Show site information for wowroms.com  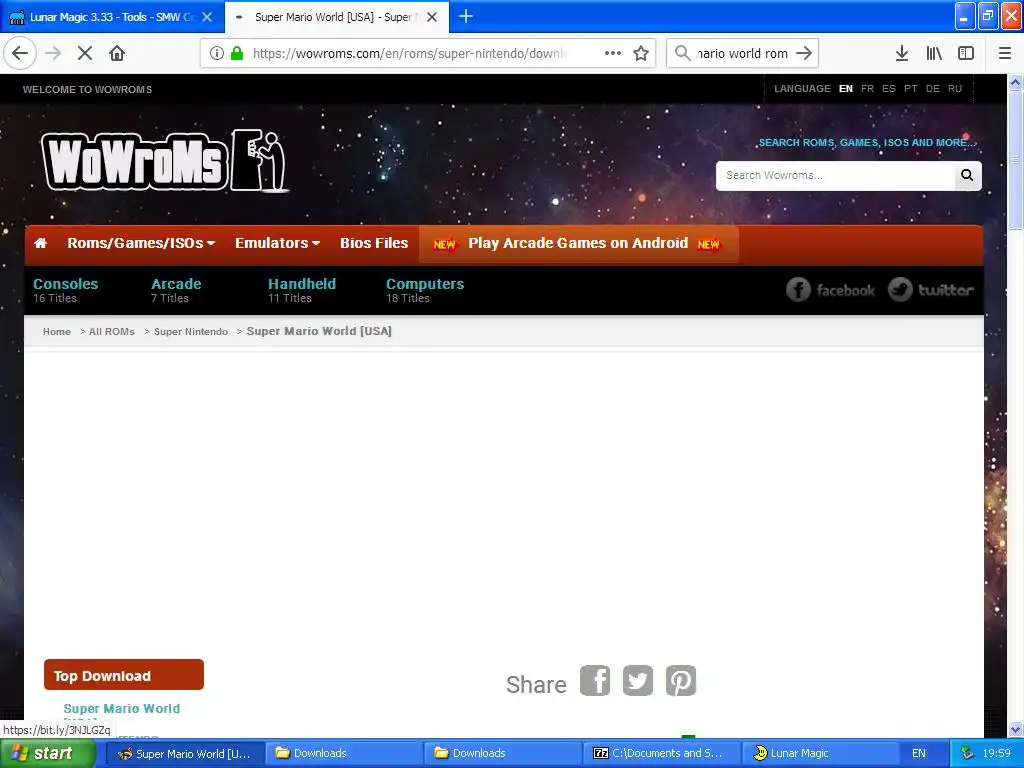tap(216, 53)
